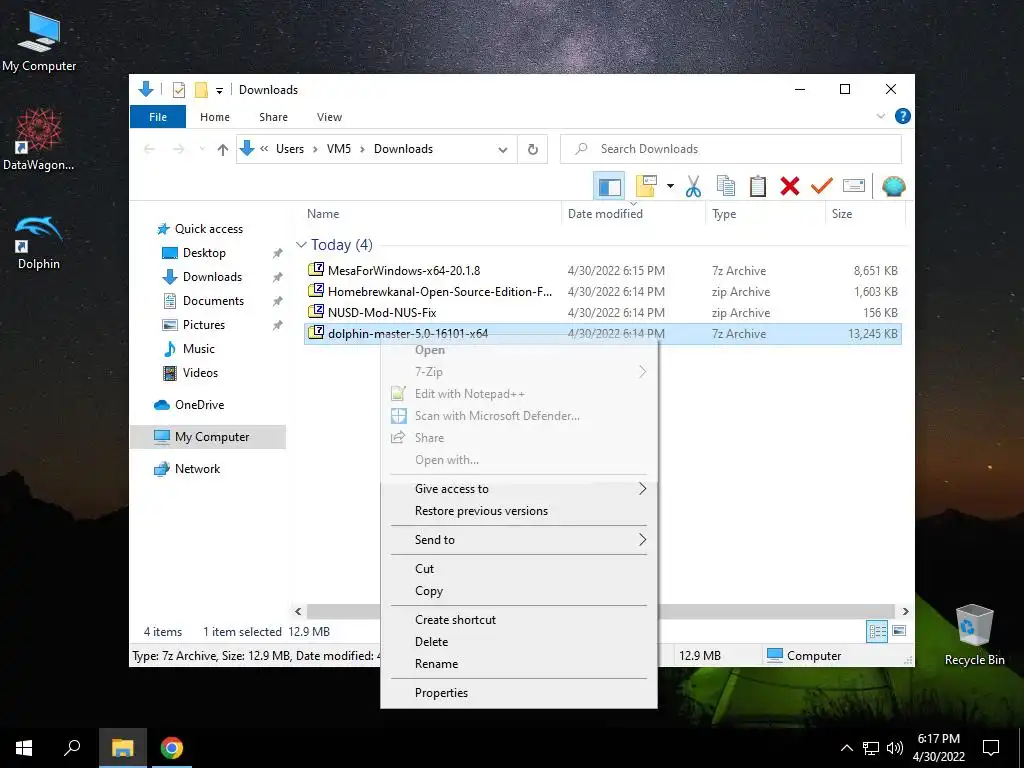The width and height of the screenshot is (1024, 768).
Task: Switch to the Home ribbon tab
Action: [x=215, y=117]
